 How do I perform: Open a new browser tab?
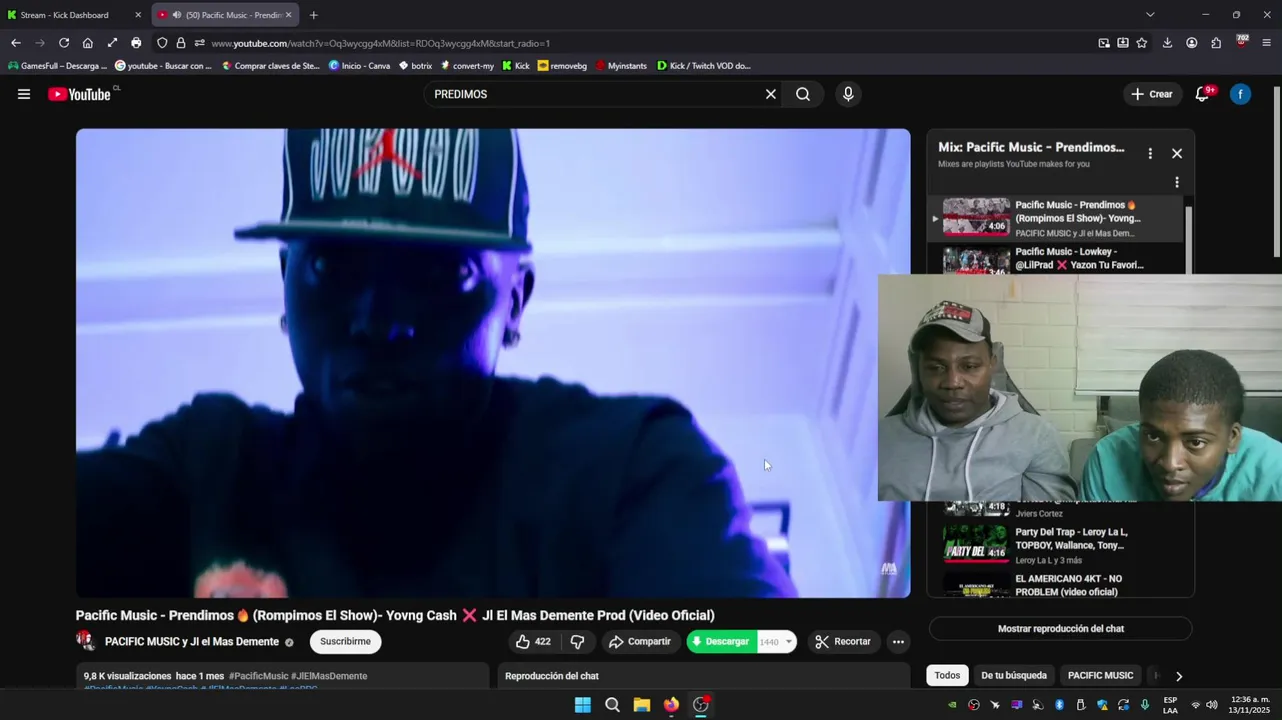pyautogui.click(x=313, y=15)
